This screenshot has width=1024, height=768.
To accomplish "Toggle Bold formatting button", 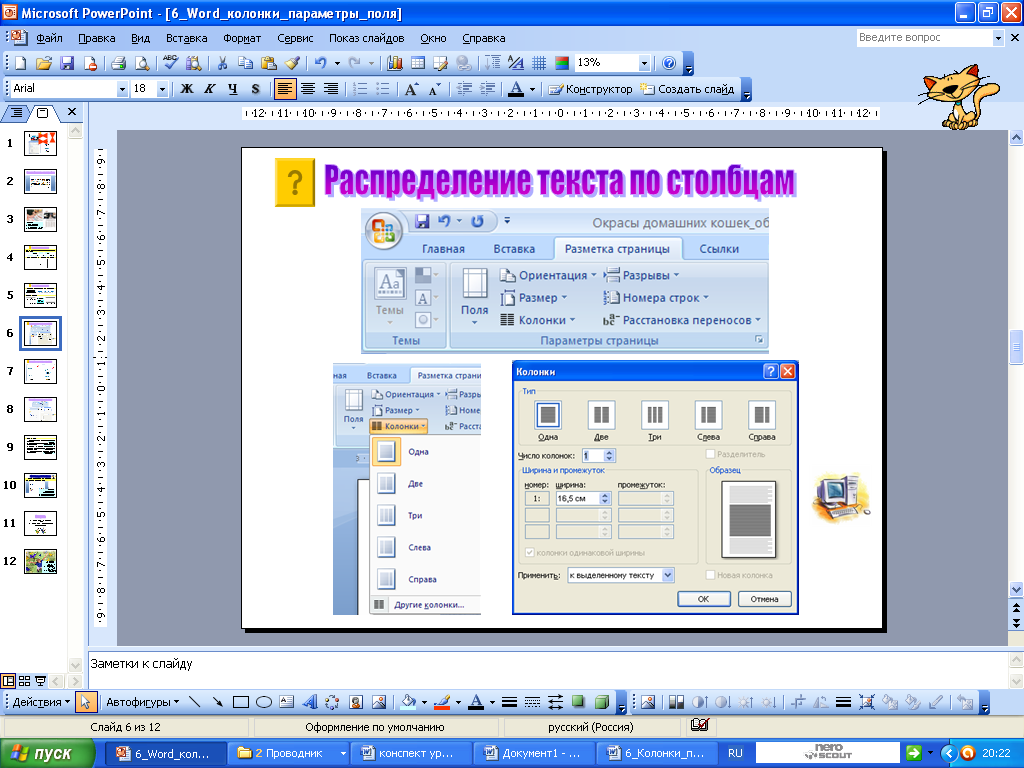I will 187,89.
